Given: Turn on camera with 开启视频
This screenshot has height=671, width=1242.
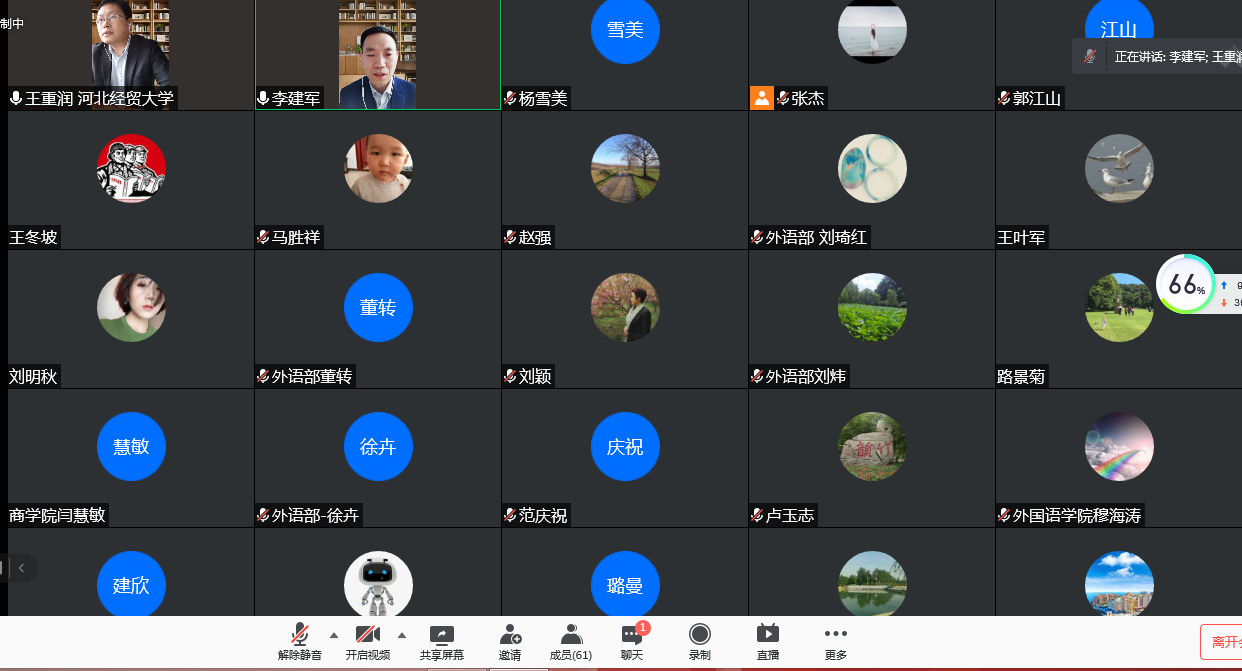Looking at the screenshot, I should [x=367, y=642].
